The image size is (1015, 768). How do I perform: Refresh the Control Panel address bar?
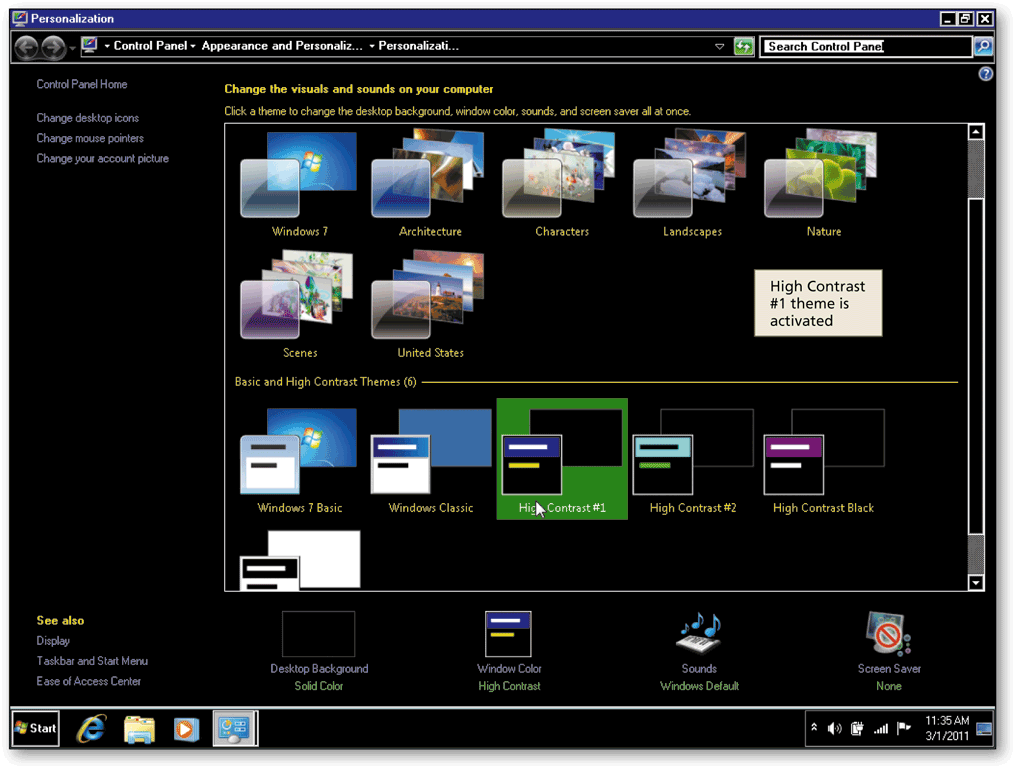[743, 46]
